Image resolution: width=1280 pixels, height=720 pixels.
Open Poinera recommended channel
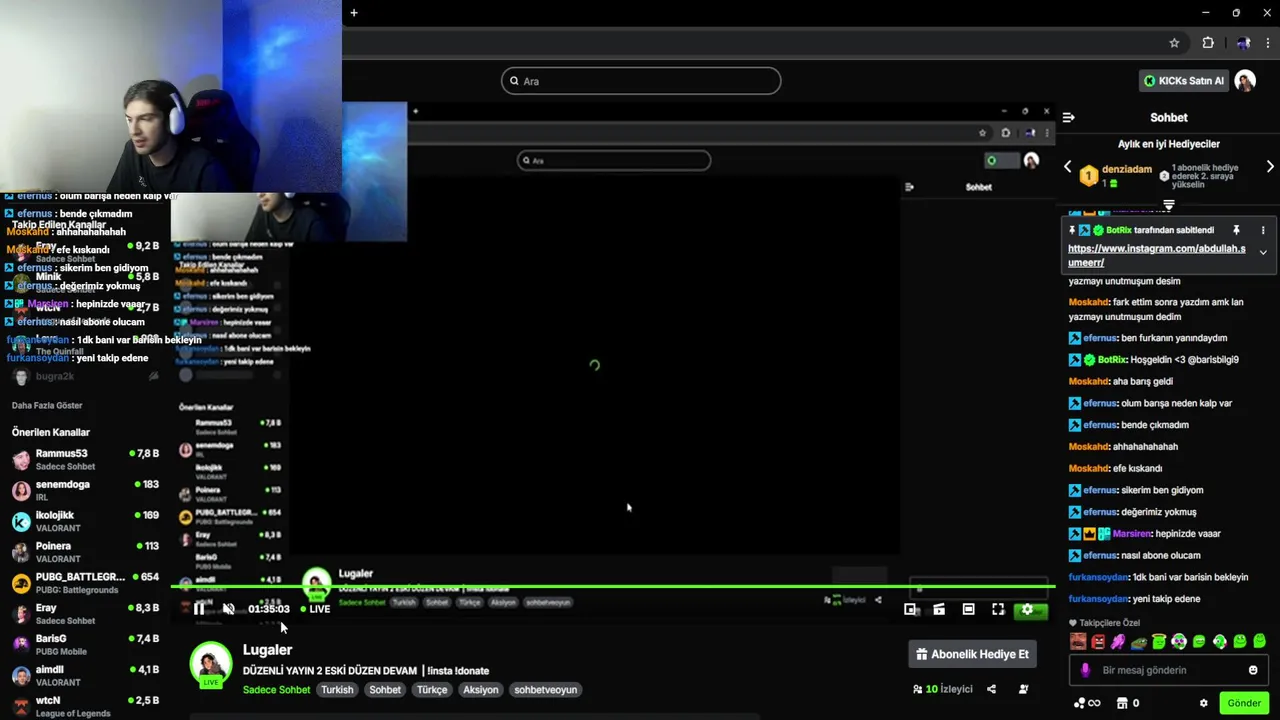click(85, 552)
